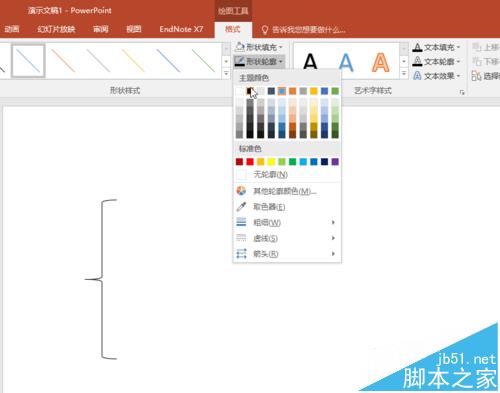500x393 pixels.
Task: Click the 上移一层 bring forward icon
Action: tap(477, 48)
